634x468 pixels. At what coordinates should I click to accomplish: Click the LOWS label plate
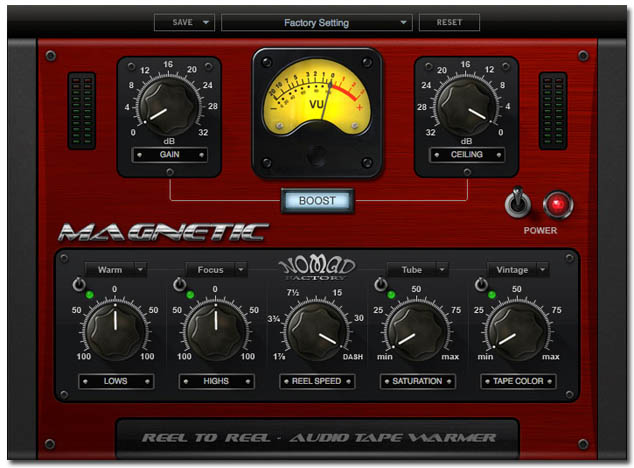click(x=116, y=381)
